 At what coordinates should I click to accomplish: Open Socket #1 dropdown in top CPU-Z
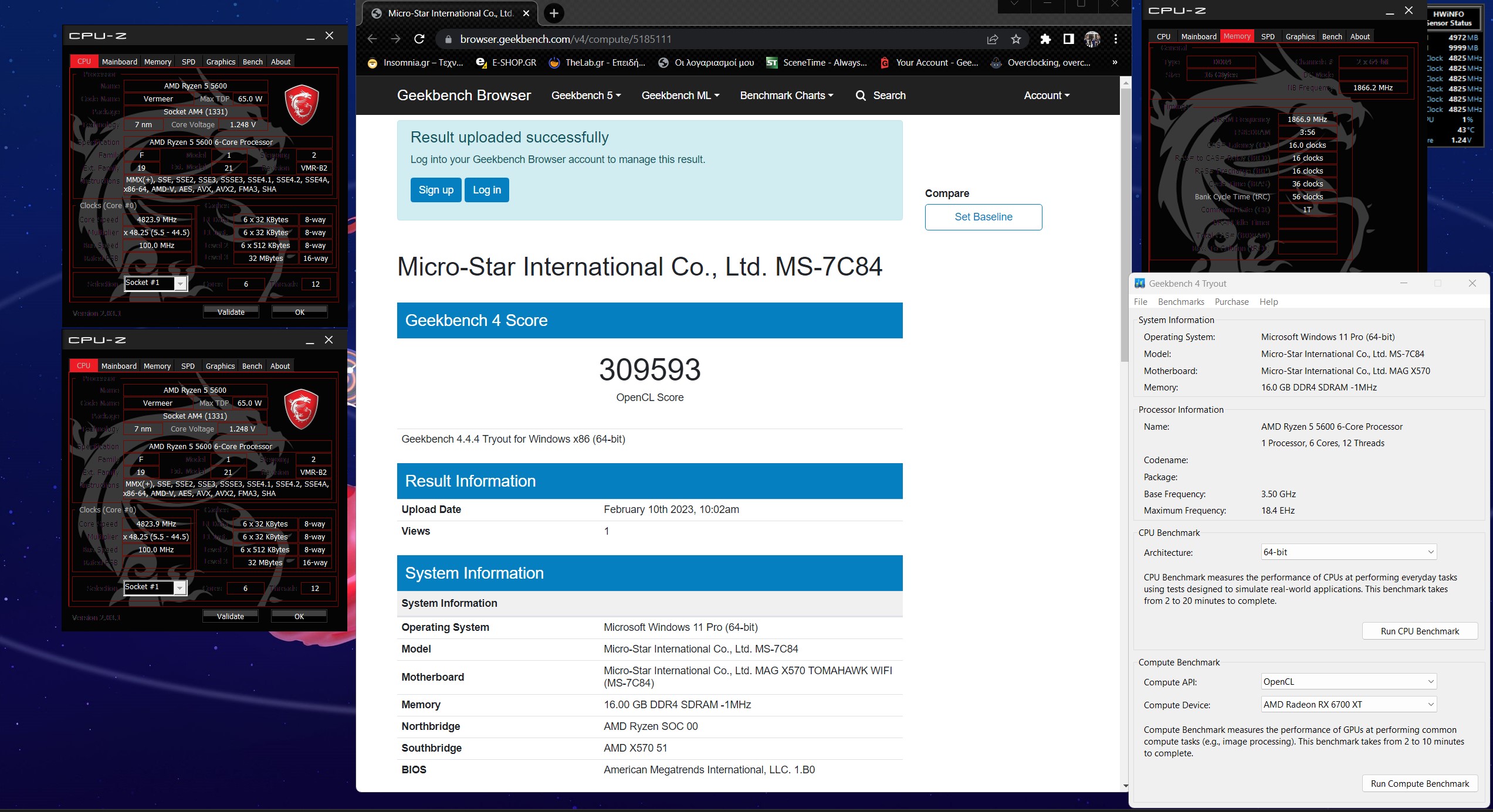tap(156, 283)
